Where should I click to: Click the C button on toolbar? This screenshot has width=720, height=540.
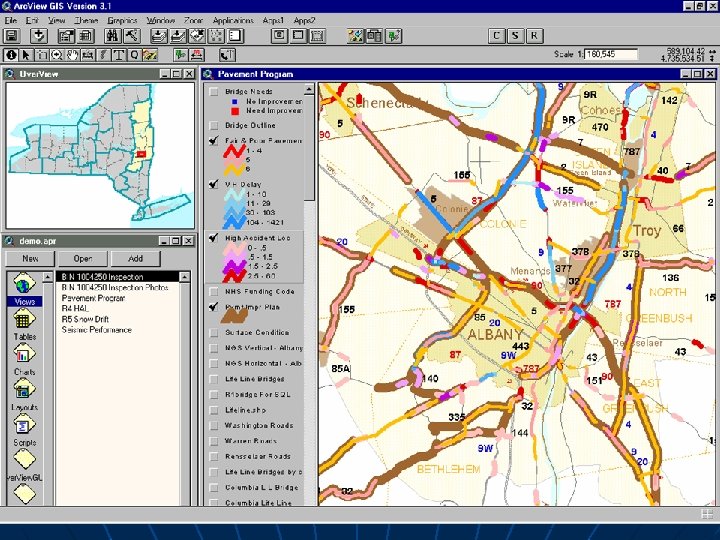click(x=496, y=36)
